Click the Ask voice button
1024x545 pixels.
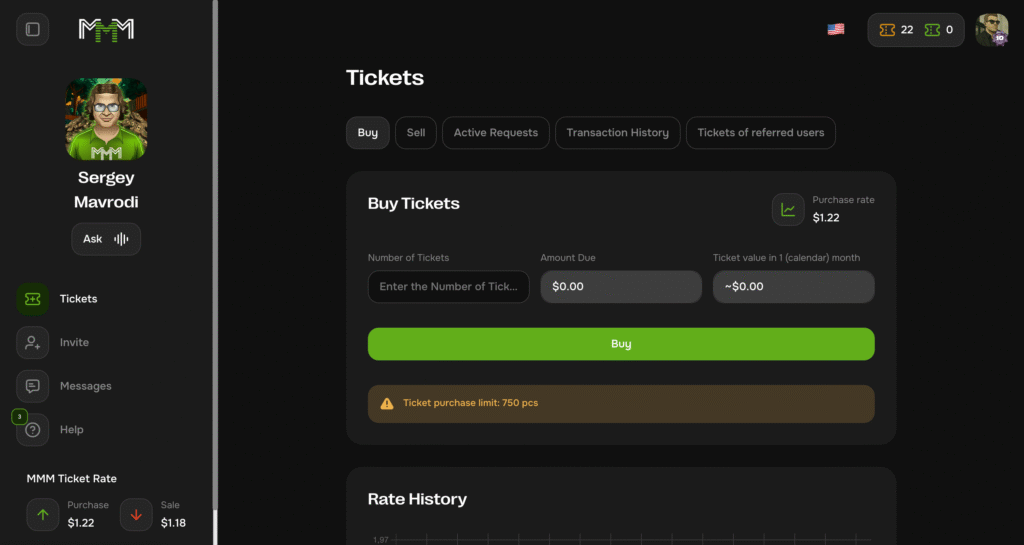coord(106,239)
